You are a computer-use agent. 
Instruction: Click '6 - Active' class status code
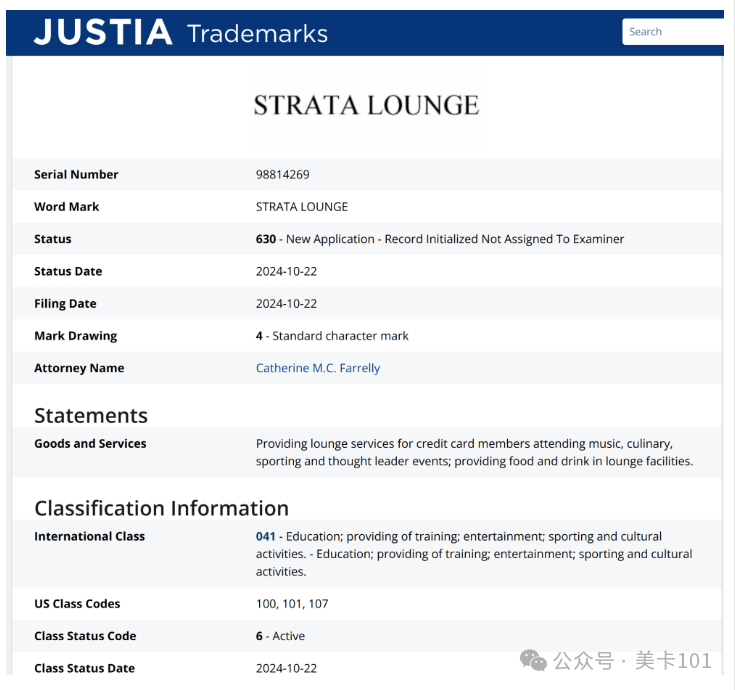click(280, 636)
